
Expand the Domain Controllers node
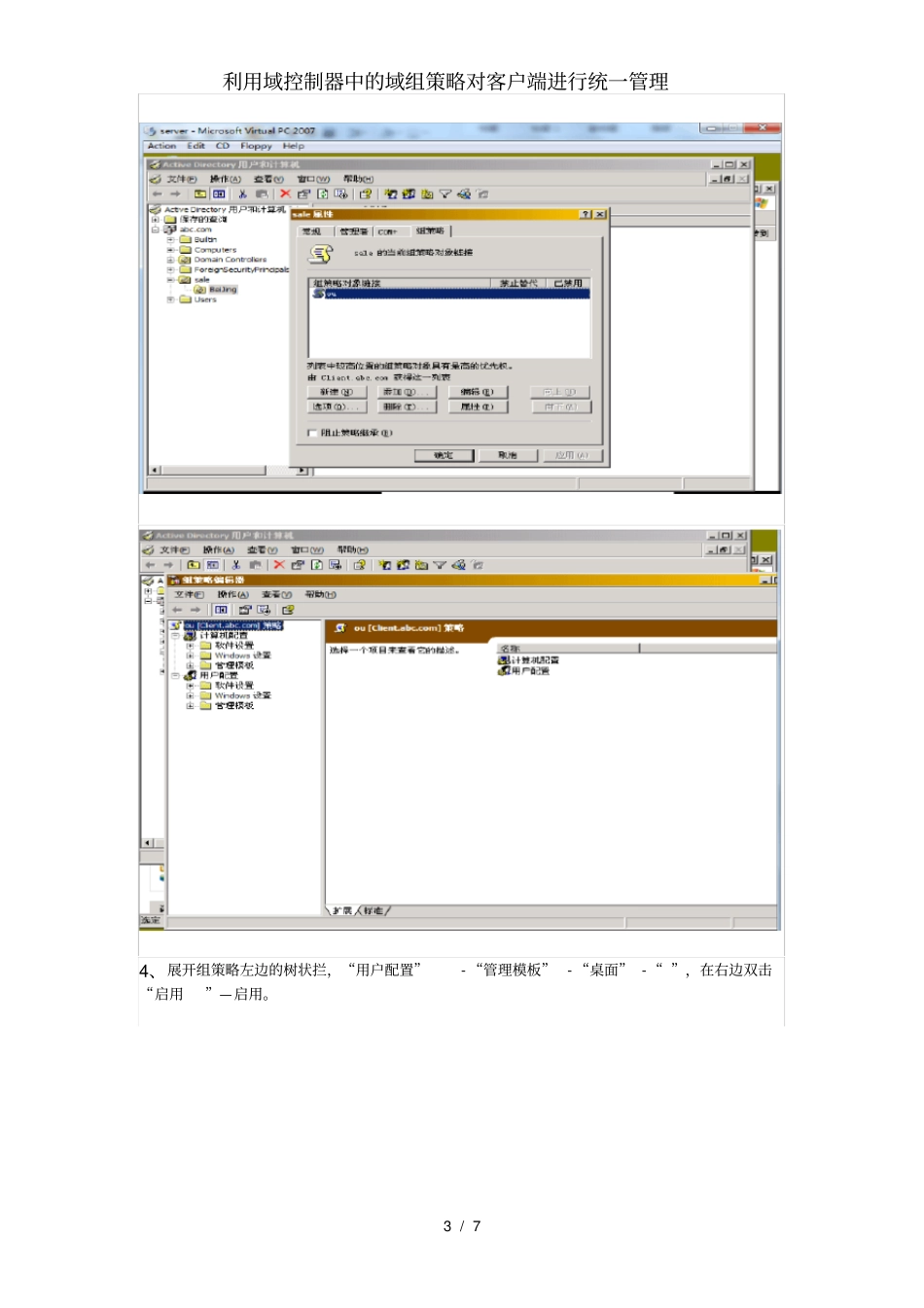(171, 260)
